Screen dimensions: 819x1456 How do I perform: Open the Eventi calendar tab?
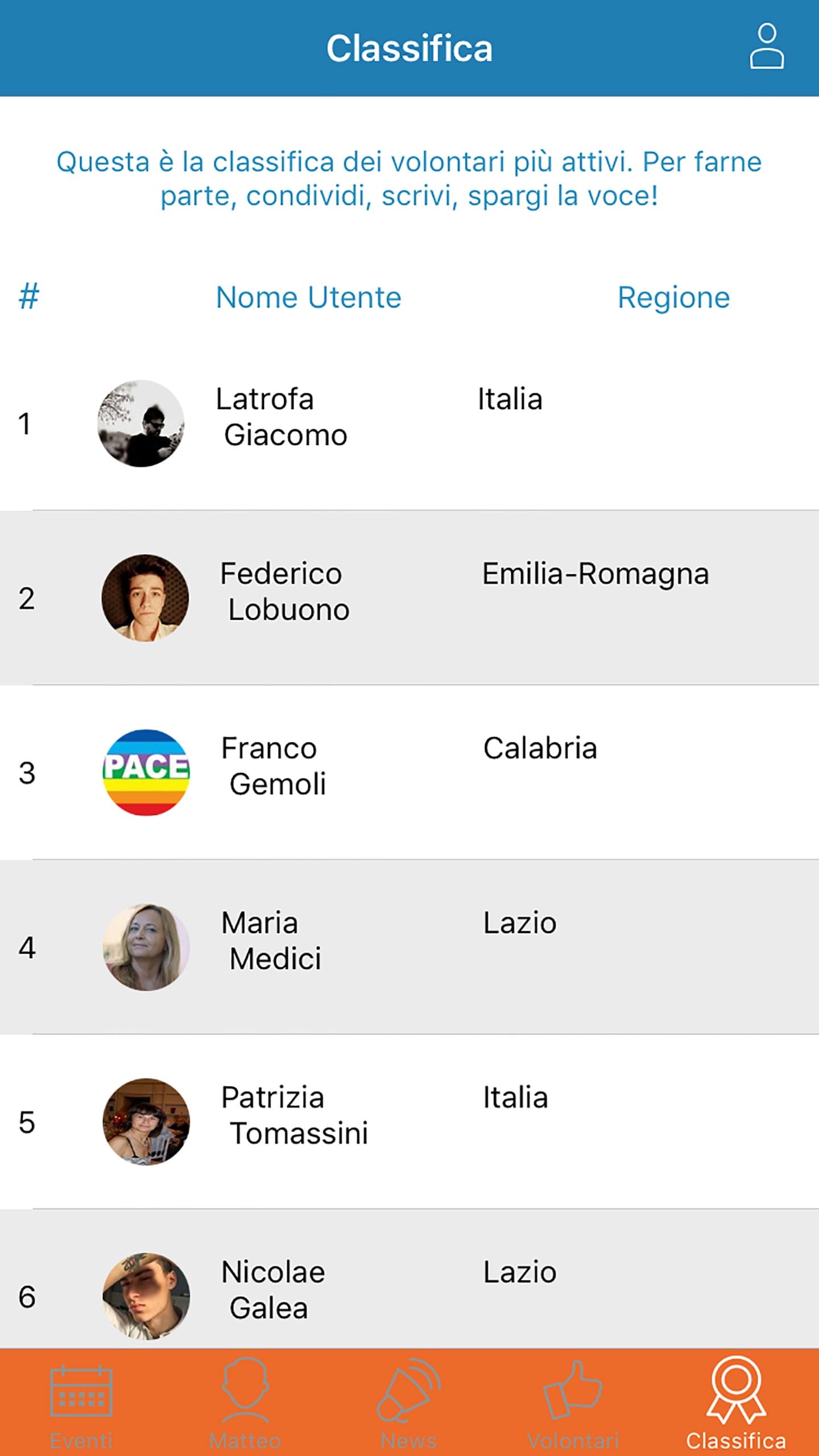81,1401
